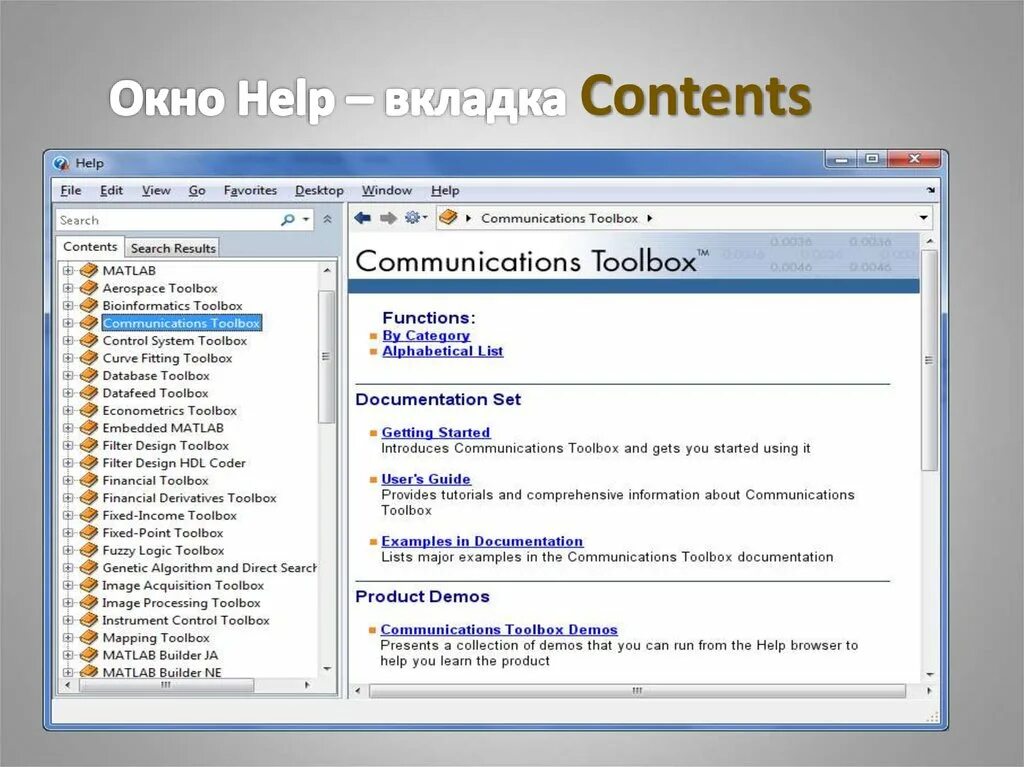Select the Filter Design HDL Coder entry
The image size is (1024, 767).
174,463
